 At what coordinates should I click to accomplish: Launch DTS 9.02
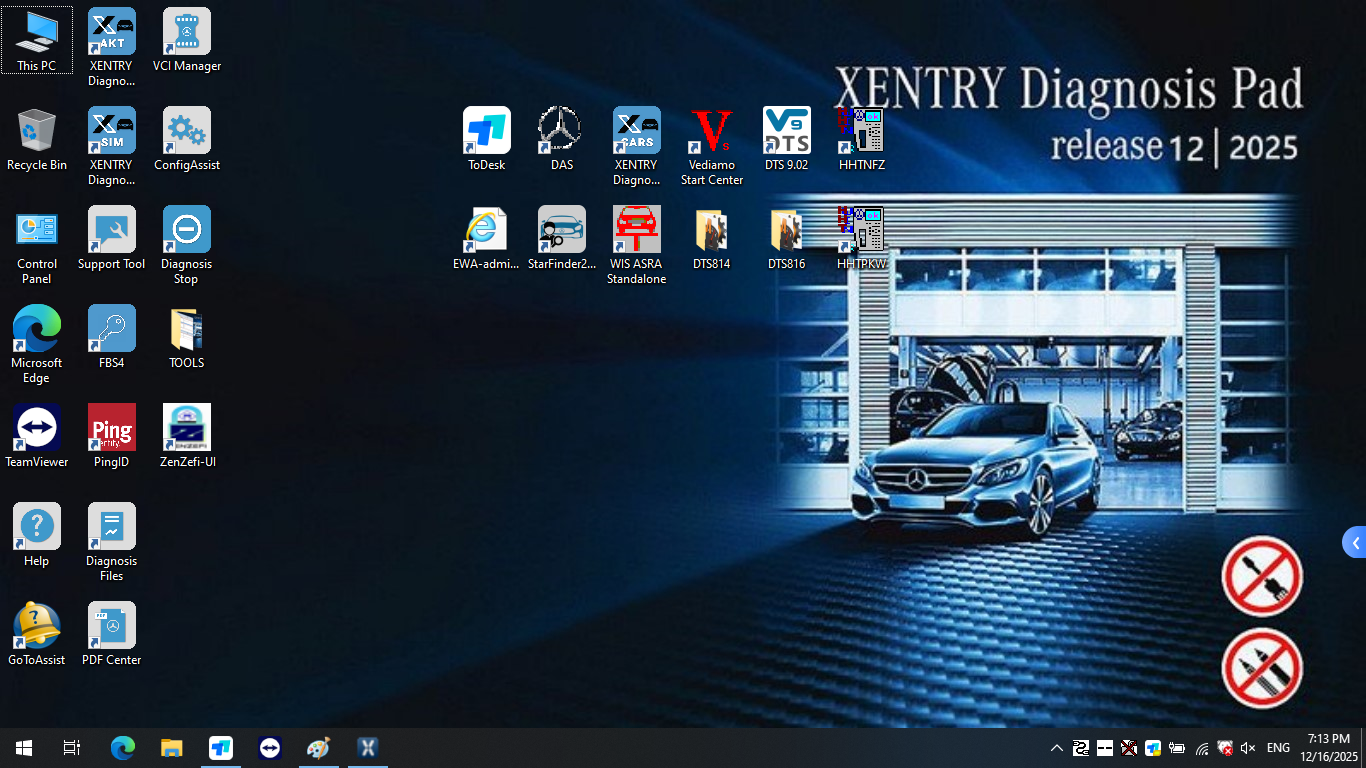(786, 130)
